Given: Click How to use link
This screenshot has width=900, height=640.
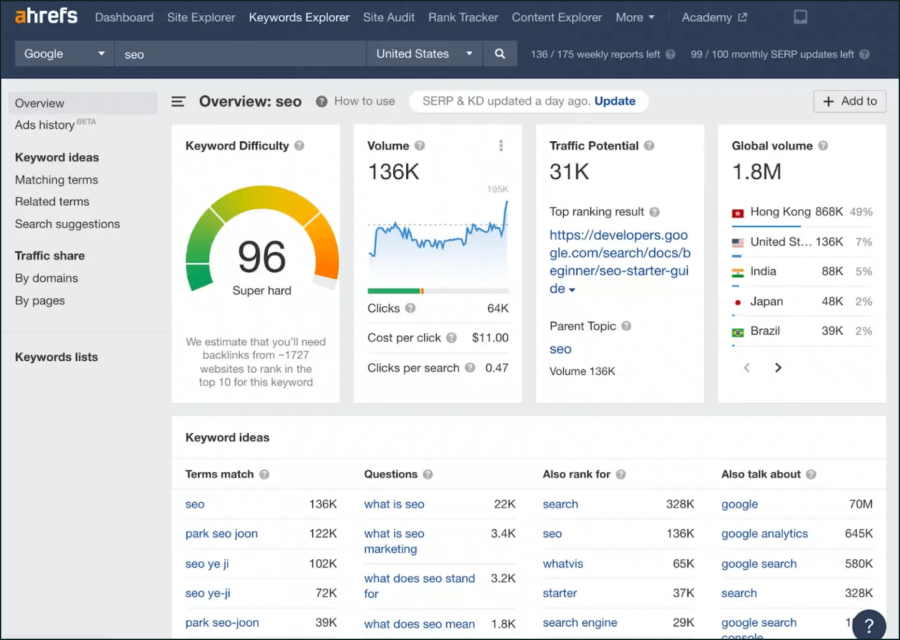Looking at the screenshot, I should pos(364,101).
